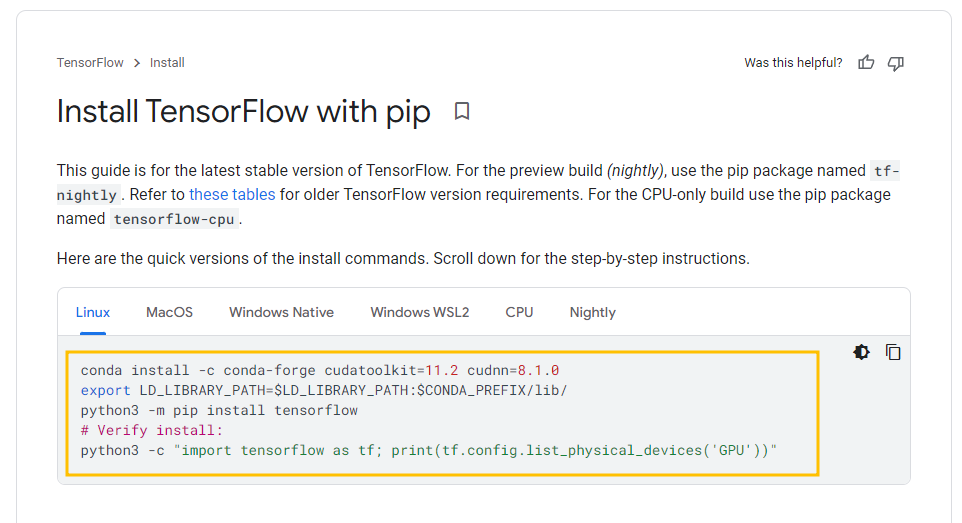Go to the Install breadcrumb link
962x523 pixels.
[x=167, y=63]
